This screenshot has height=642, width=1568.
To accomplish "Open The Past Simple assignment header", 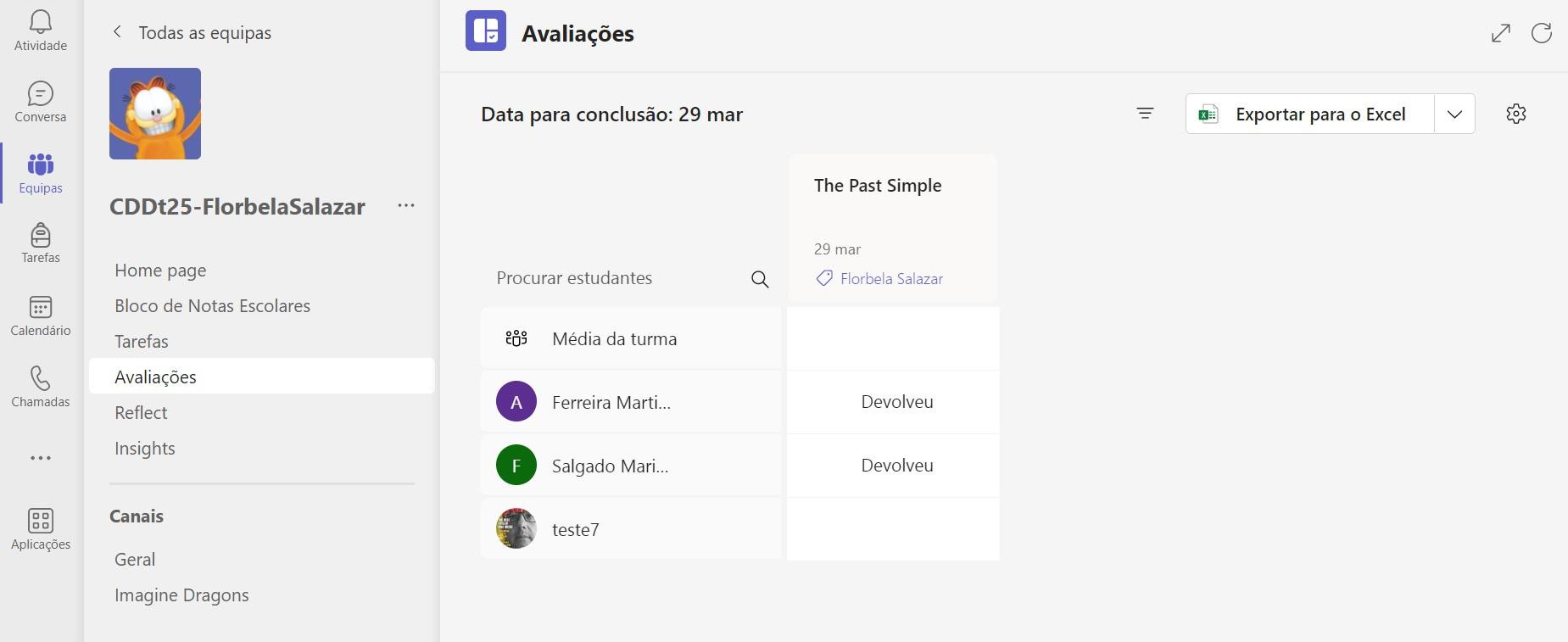I will pos(878,186).
